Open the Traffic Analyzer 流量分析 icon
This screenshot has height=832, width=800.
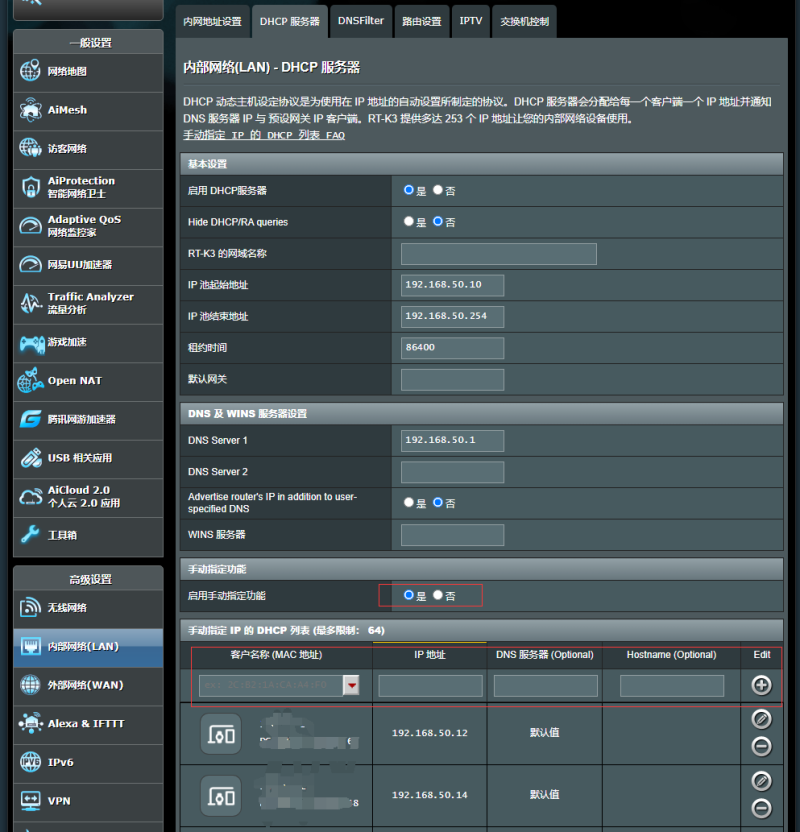[x=31, y=303]
